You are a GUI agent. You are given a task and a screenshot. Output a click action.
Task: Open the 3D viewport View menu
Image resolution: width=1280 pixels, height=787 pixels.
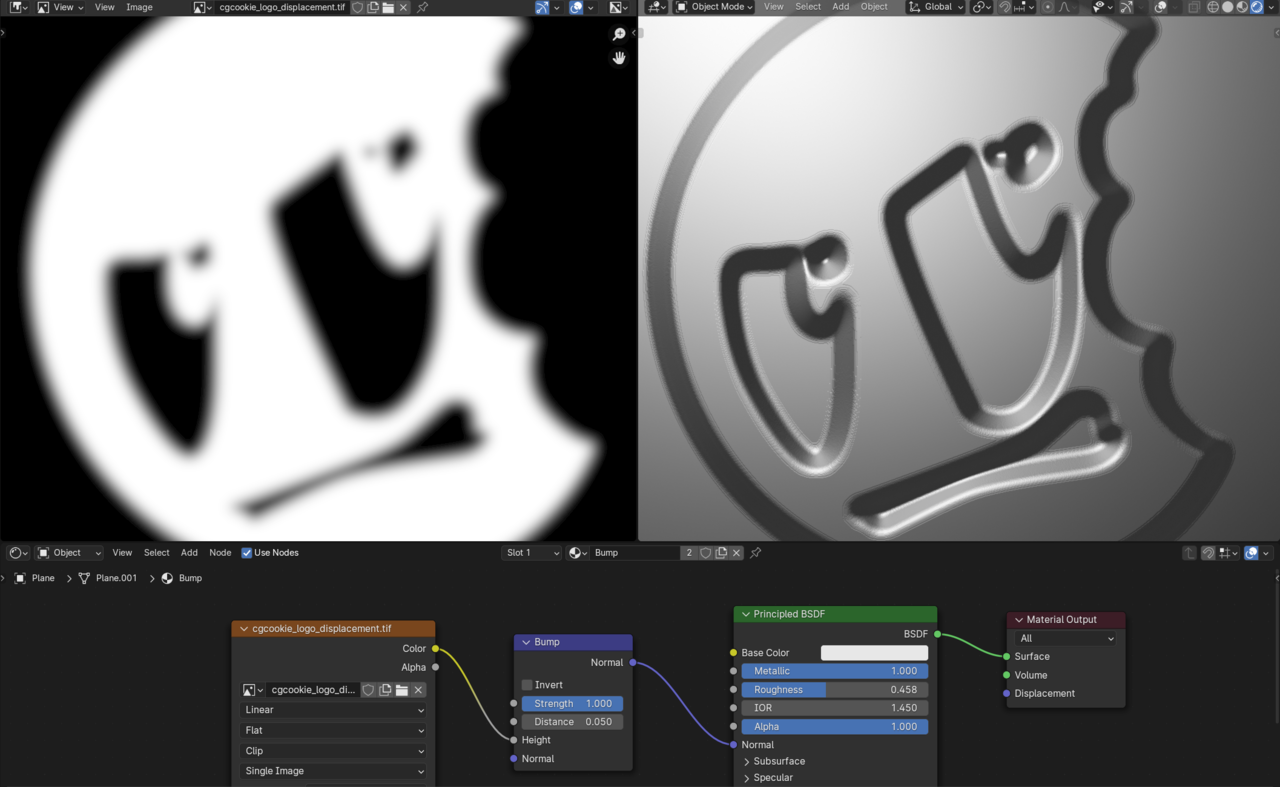tap(774, 7)
